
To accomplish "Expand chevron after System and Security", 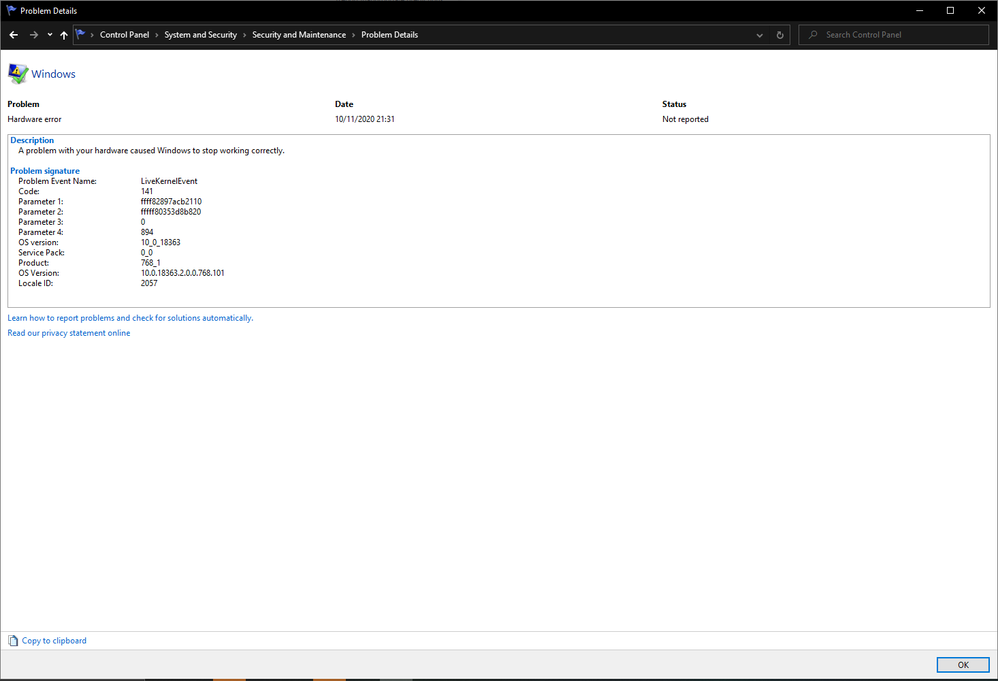I will coord(244,35).
